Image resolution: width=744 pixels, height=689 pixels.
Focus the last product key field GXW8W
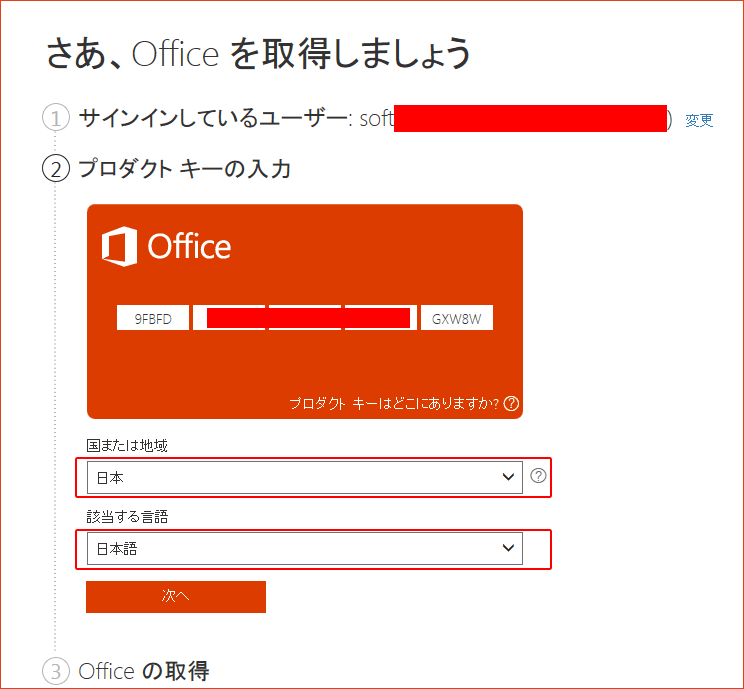[x=456, y=317]
